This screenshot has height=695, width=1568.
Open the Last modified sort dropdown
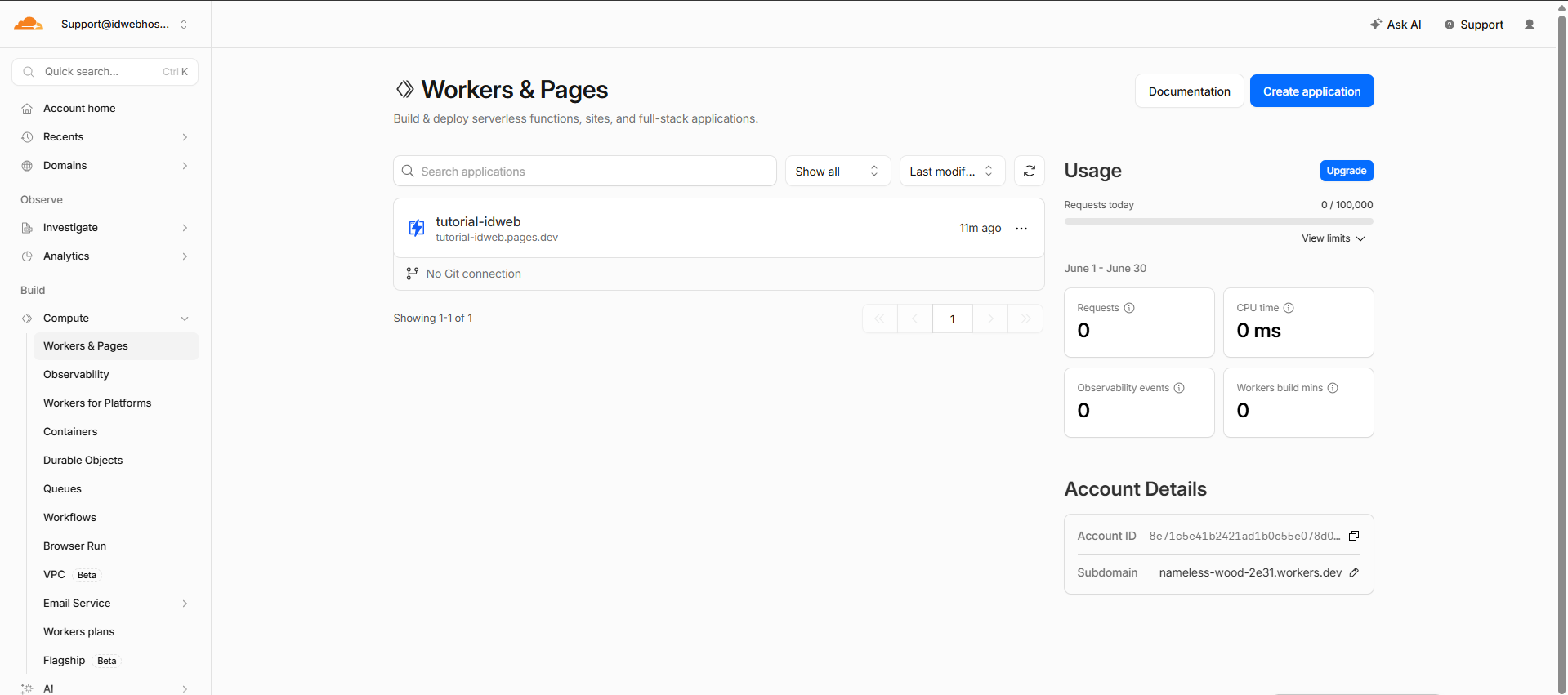[952, 171]
